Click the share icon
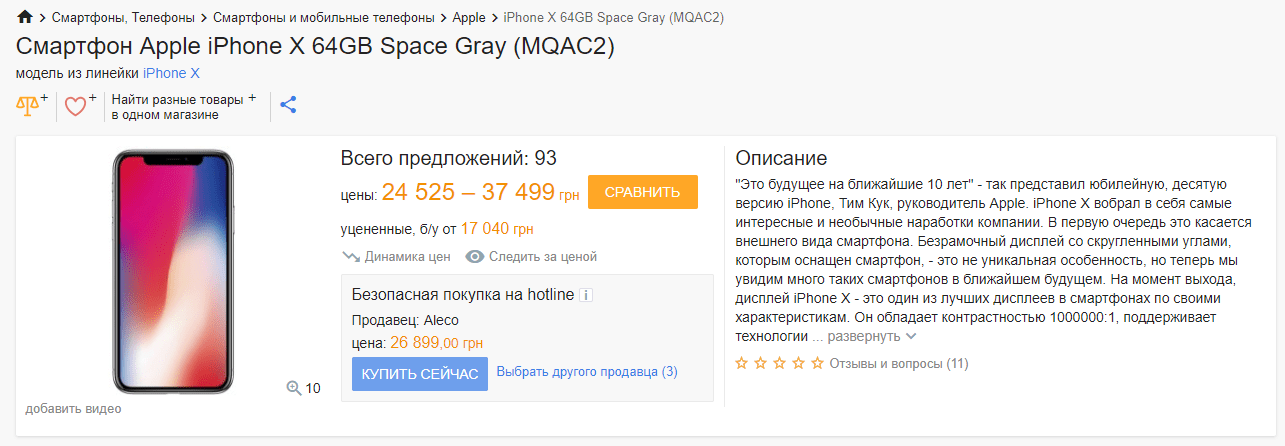Viewport: 1285px width, 446px height. point(288,105)
